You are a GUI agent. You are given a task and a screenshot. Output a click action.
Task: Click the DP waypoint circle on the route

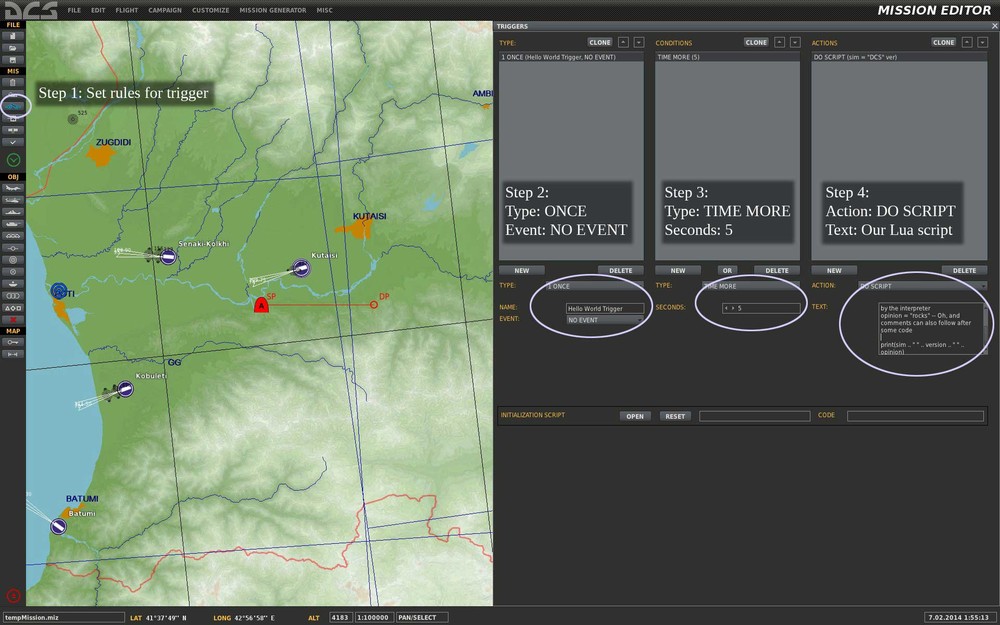[374, 305]
